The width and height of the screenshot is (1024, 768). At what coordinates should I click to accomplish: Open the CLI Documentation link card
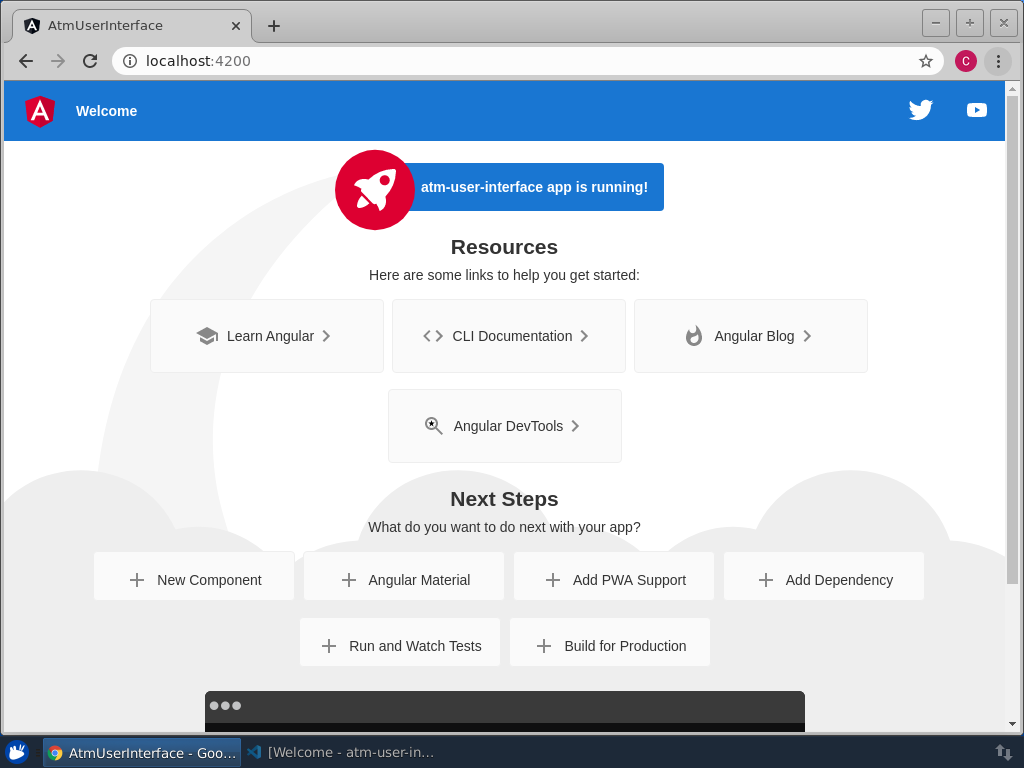[x=509, y=336]
